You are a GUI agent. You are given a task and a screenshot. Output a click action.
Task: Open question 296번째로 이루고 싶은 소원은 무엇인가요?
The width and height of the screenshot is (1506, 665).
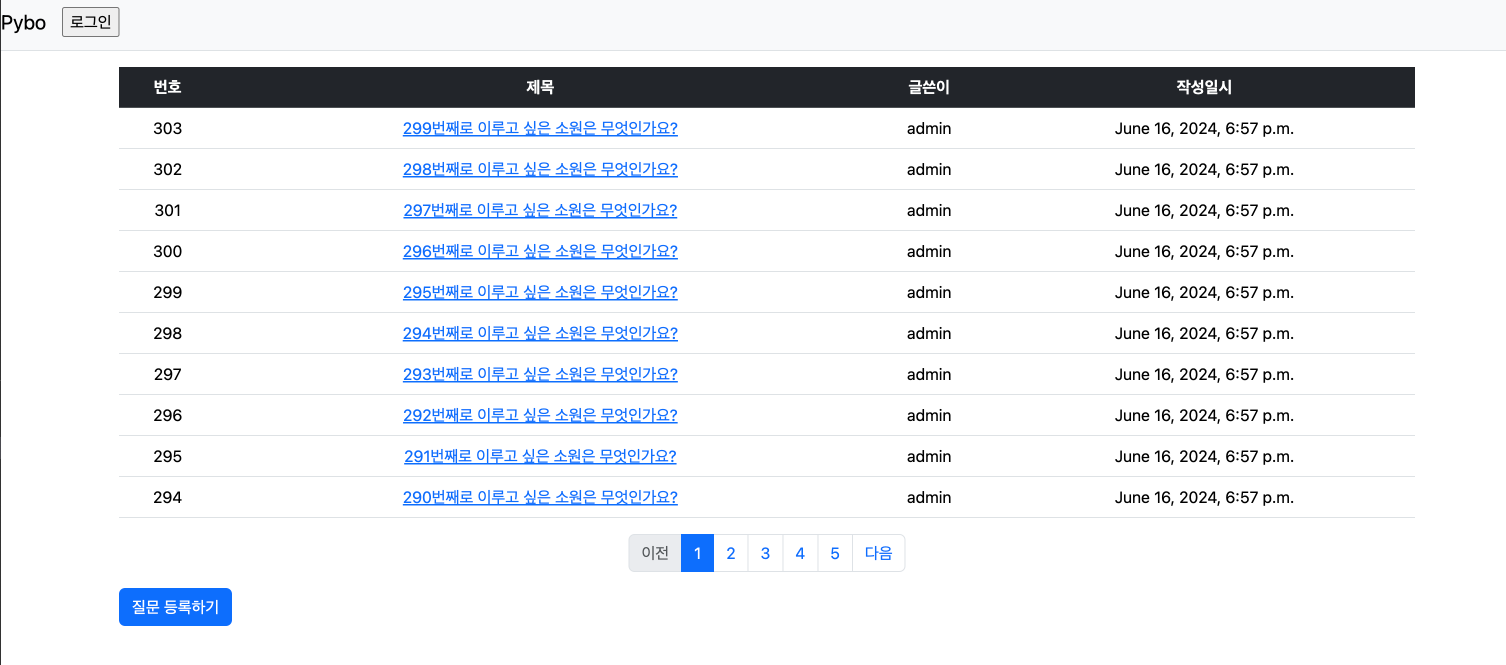(540, 251)
